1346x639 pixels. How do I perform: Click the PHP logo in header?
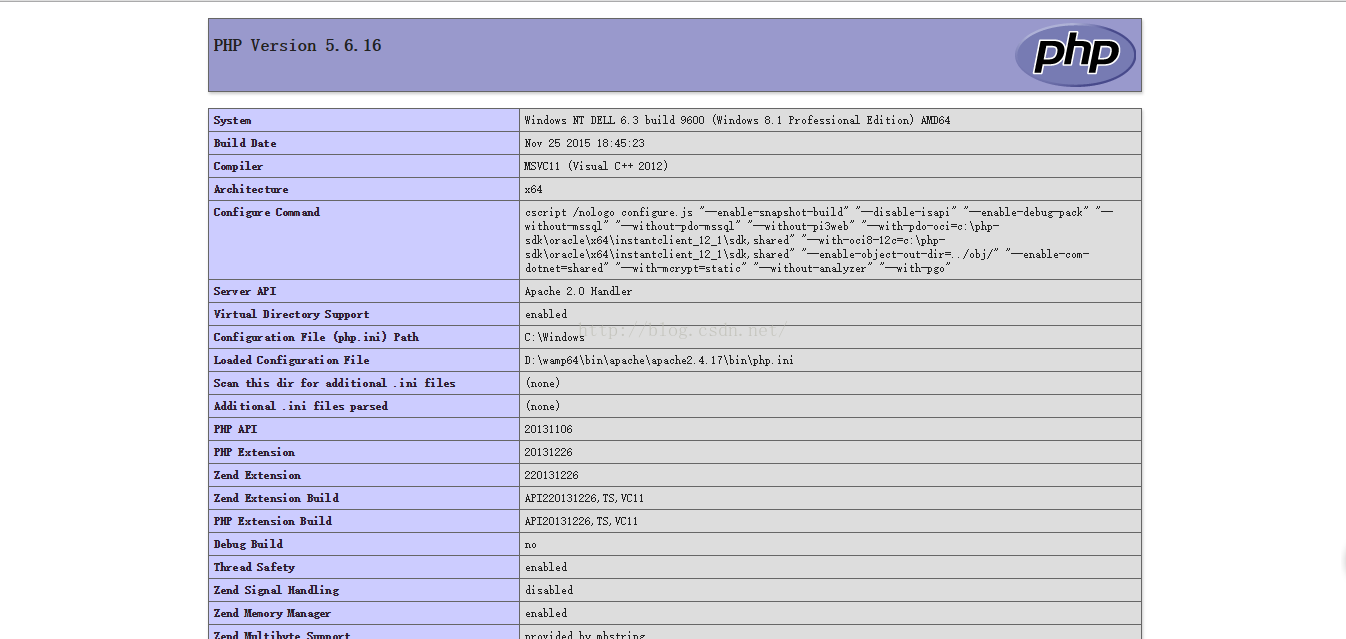point(1075,55)
